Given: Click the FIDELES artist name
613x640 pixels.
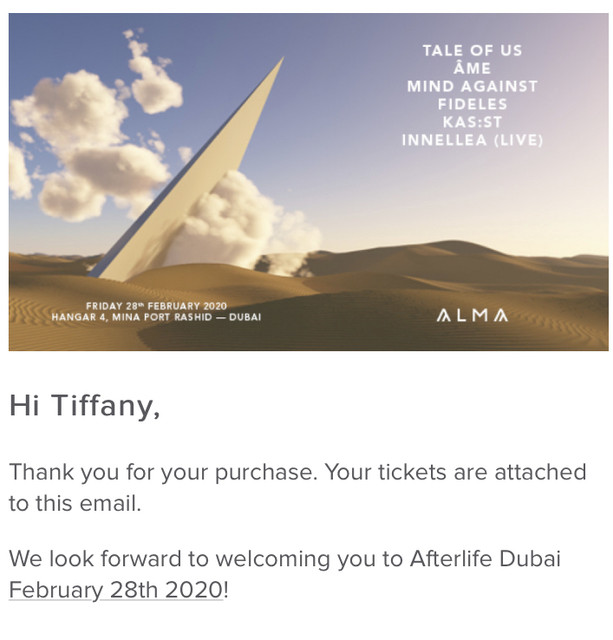Looking at the screenshot, I should tap(473, 104).
